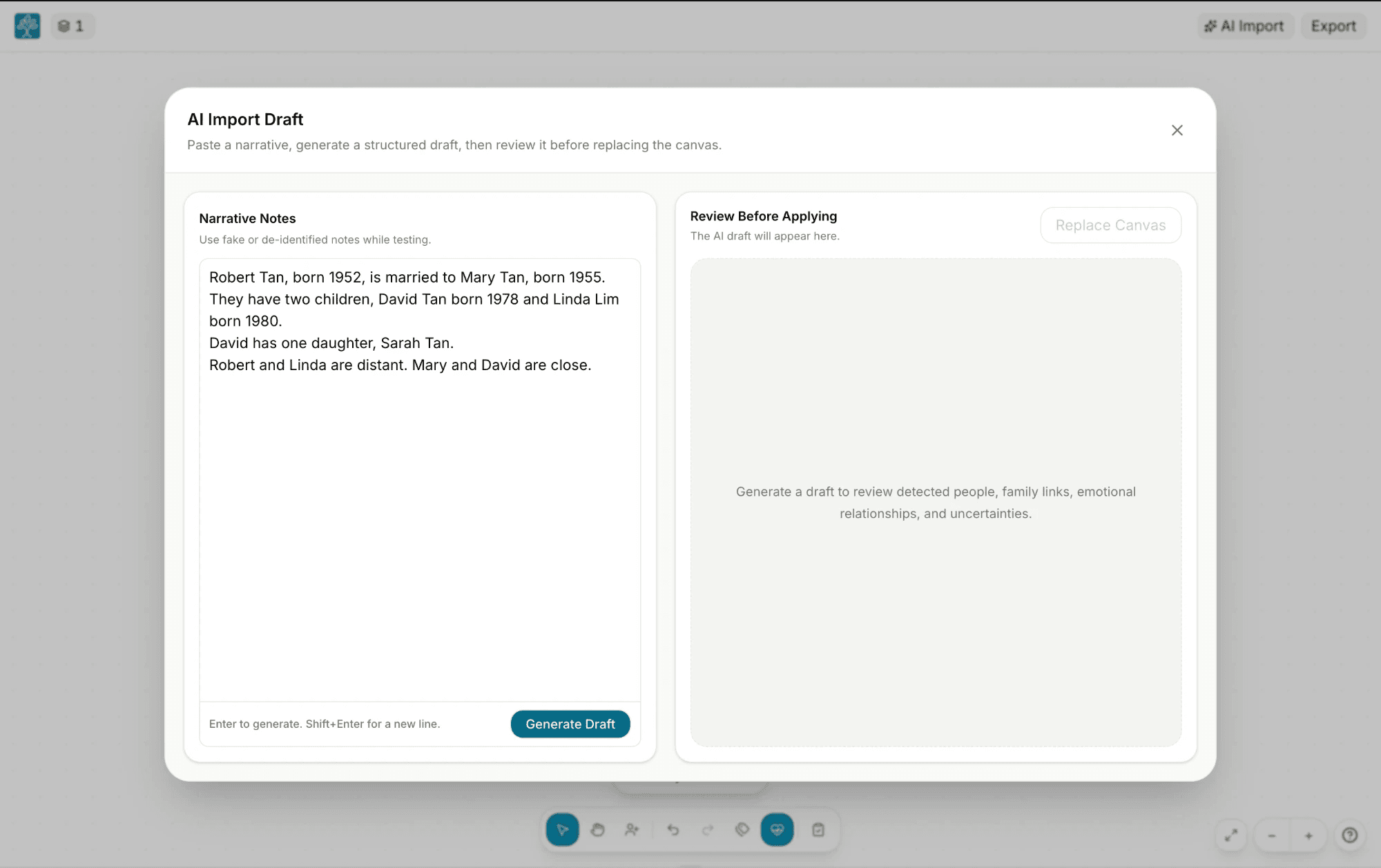Image resolution: width=1381 pixels, height=868 pixels.
Task: Click the eraser tool icon in bottom toolbar
Action: click(742, 830)
